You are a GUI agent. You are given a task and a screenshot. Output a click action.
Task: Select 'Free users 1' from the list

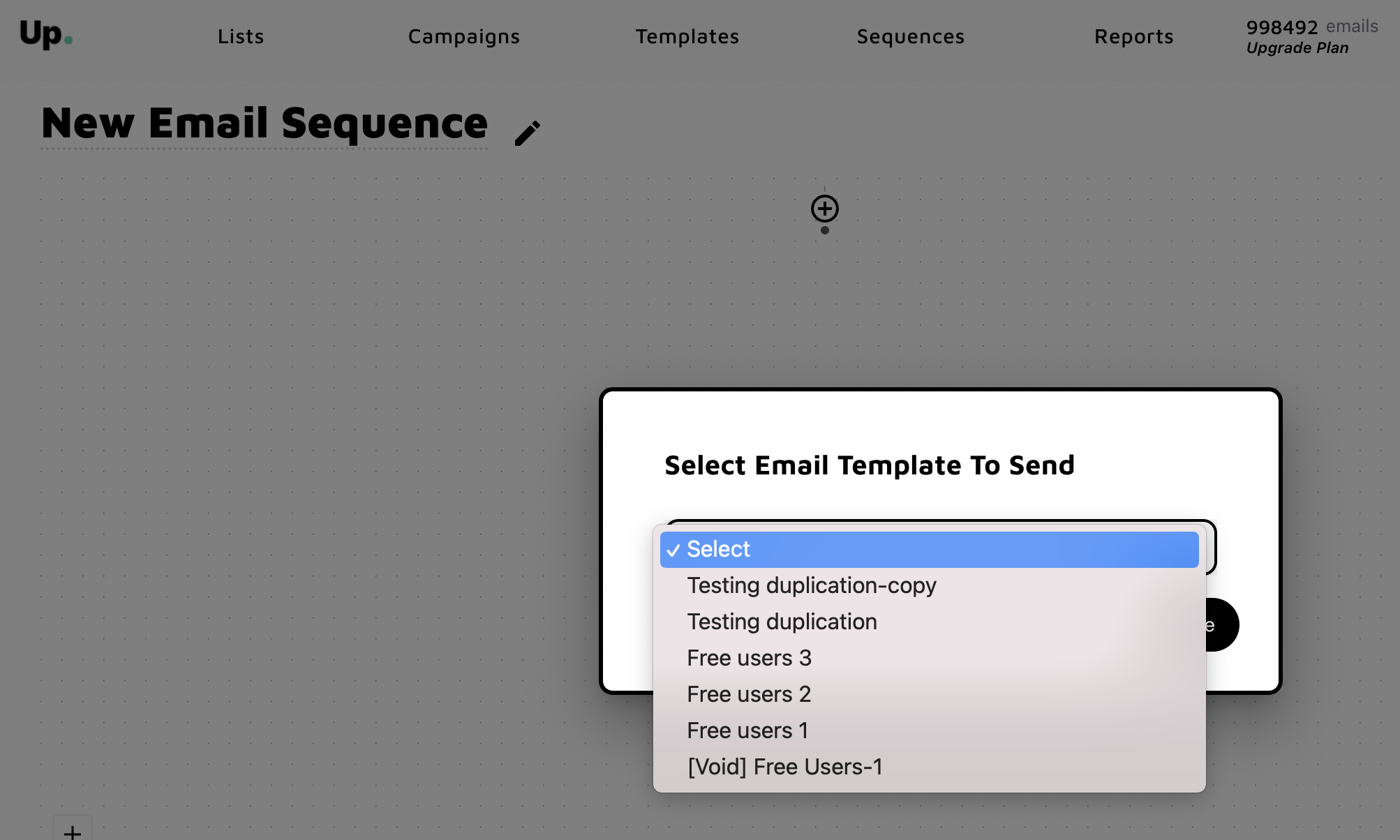[747, 730]
